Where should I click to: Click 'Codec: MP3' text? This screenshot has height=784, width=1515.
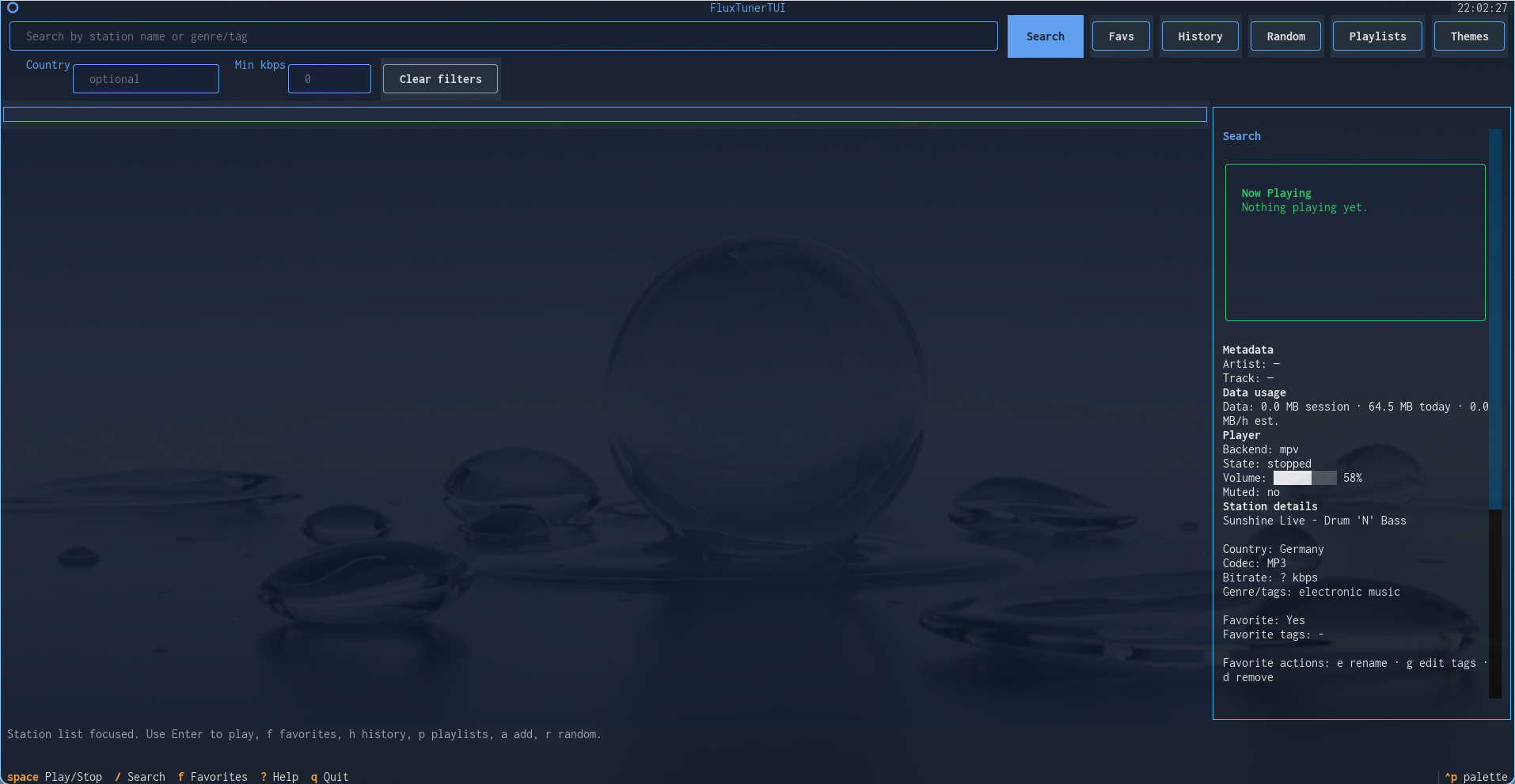(1254, 563)
